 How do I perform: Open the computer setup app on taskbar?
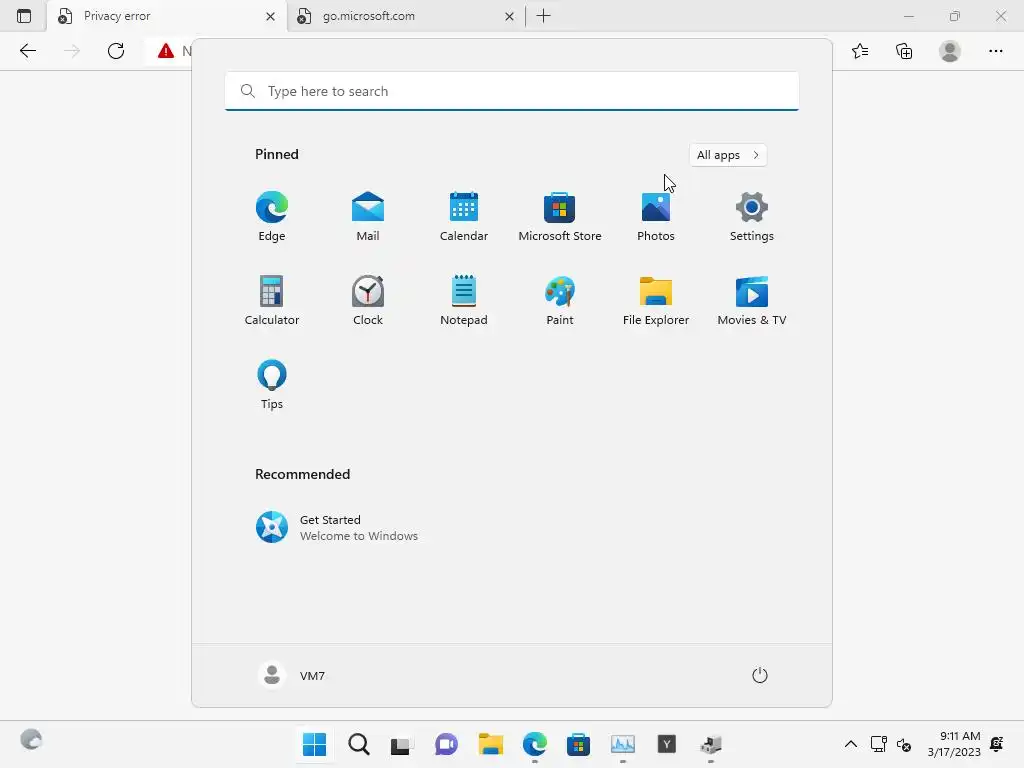[x=711, y=744]
